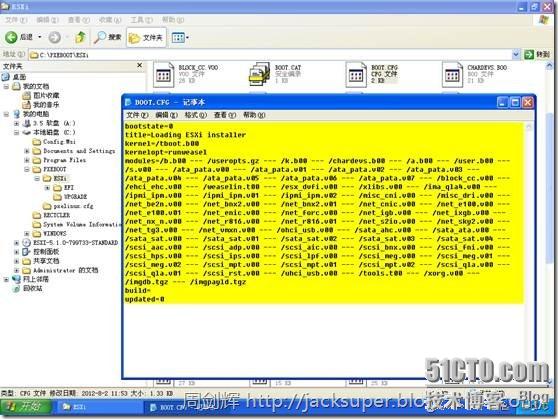Select the pxelinux.cfg folder
558x419 pixels.
point(73,206)
